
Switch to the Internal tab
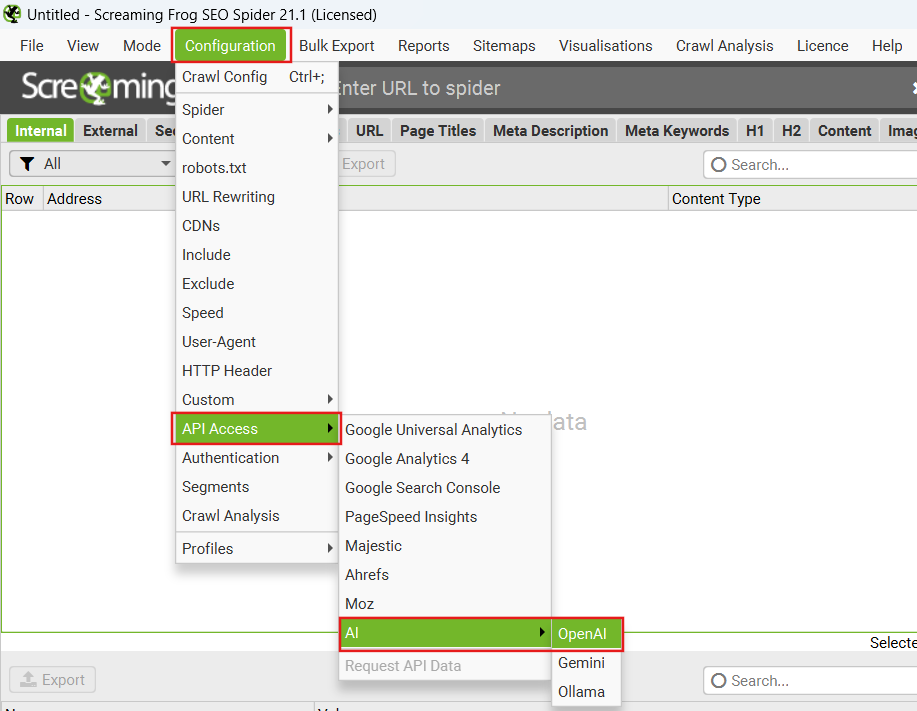[41, 130]
